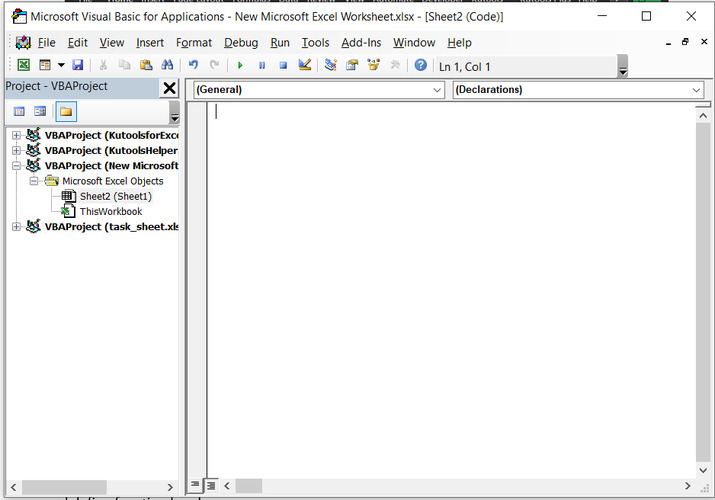Viewport: 715px width, 500px height.
Task: Click code window scroll down arrow
Action: (703, 470)
